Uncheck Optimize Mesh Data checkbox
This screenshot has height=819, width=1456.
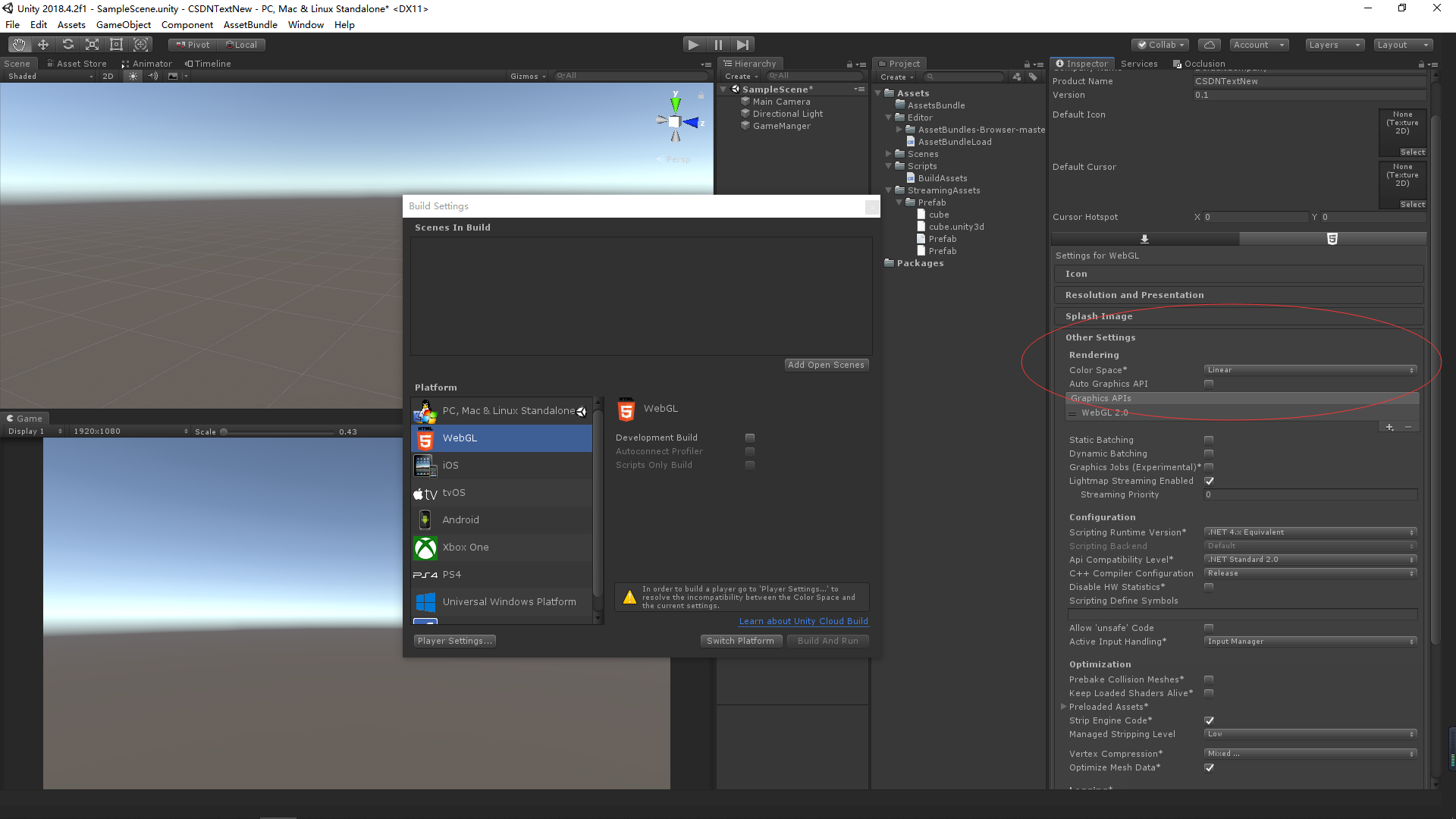(x=1209, y=767)
